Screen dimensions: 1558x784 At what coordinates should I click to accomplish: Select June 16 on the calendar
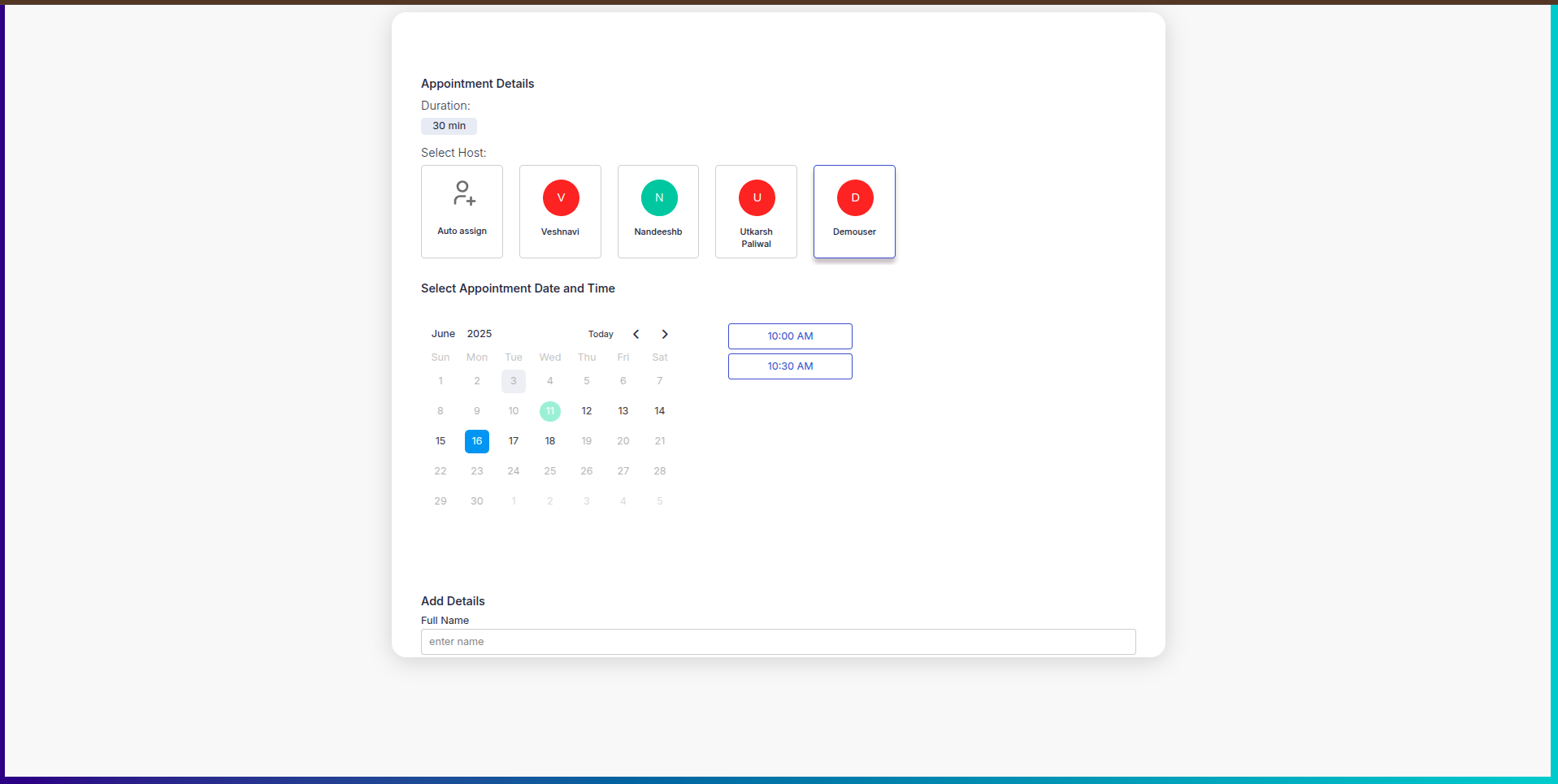click(477, 441)
